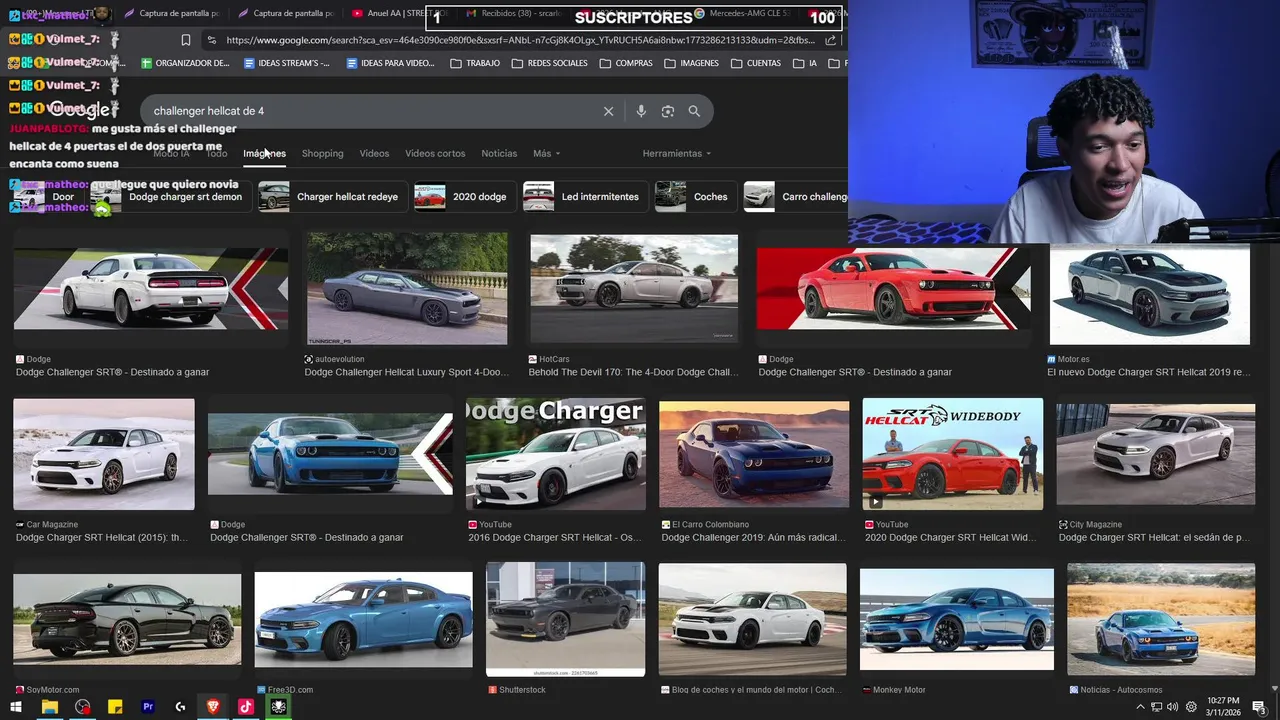Open the COMPRAS bookmarks folder
This screenshot has width=1280, height=720.
point(626,63)
